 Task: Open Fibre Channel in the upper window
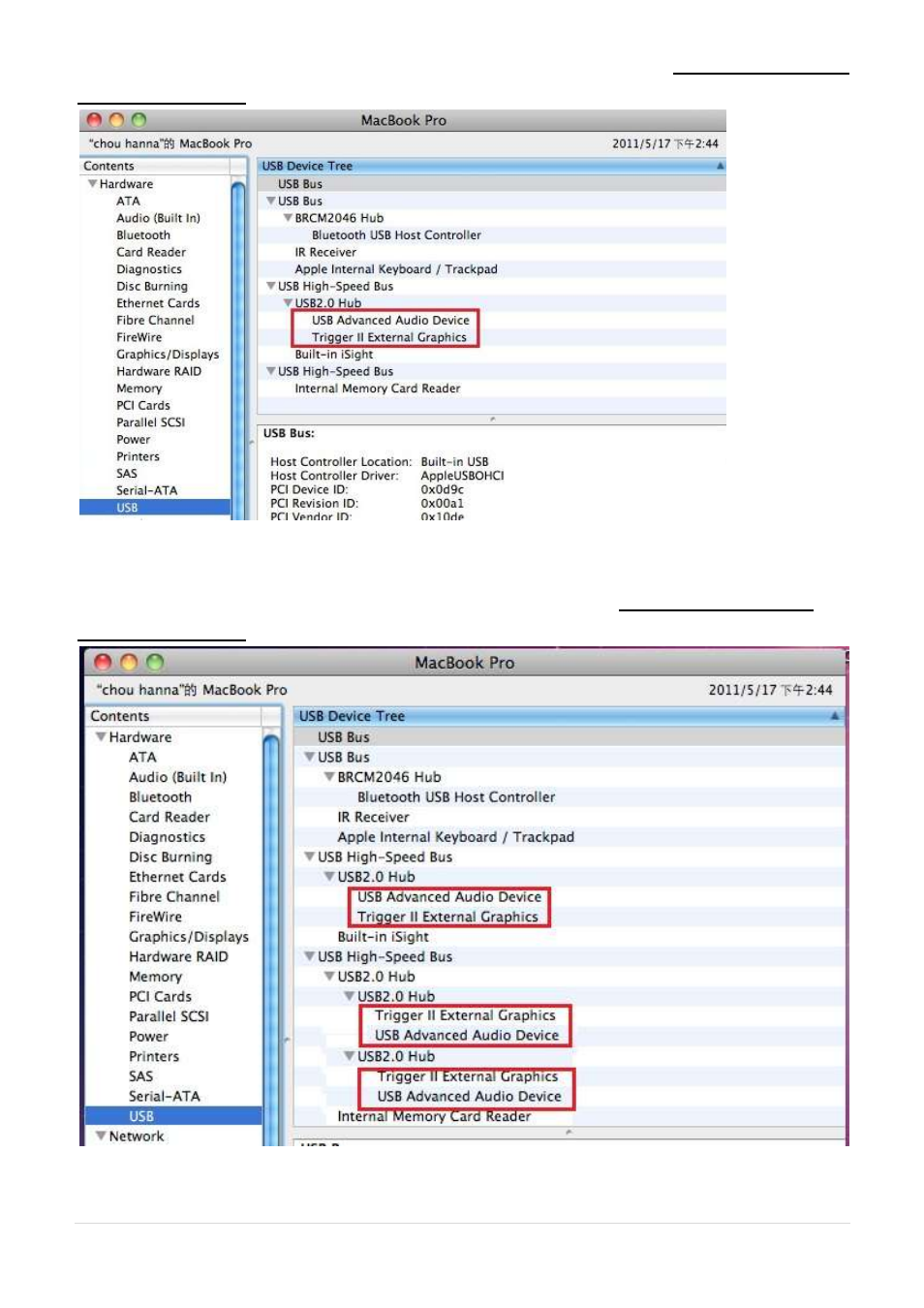[x=155, y=321]
